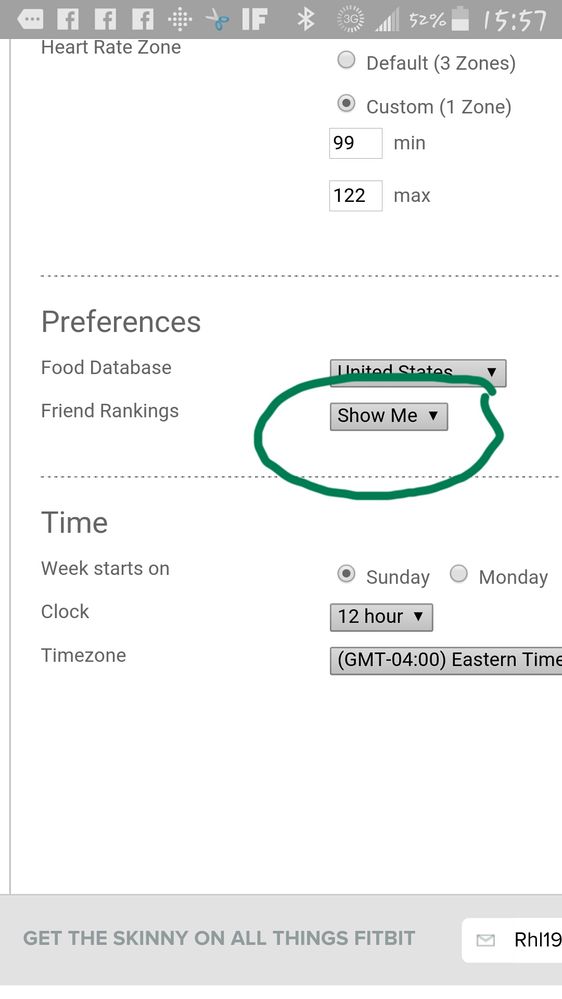562x999 pixels.
Task: Choose Sunday as week start
Action: click(346, 574)
